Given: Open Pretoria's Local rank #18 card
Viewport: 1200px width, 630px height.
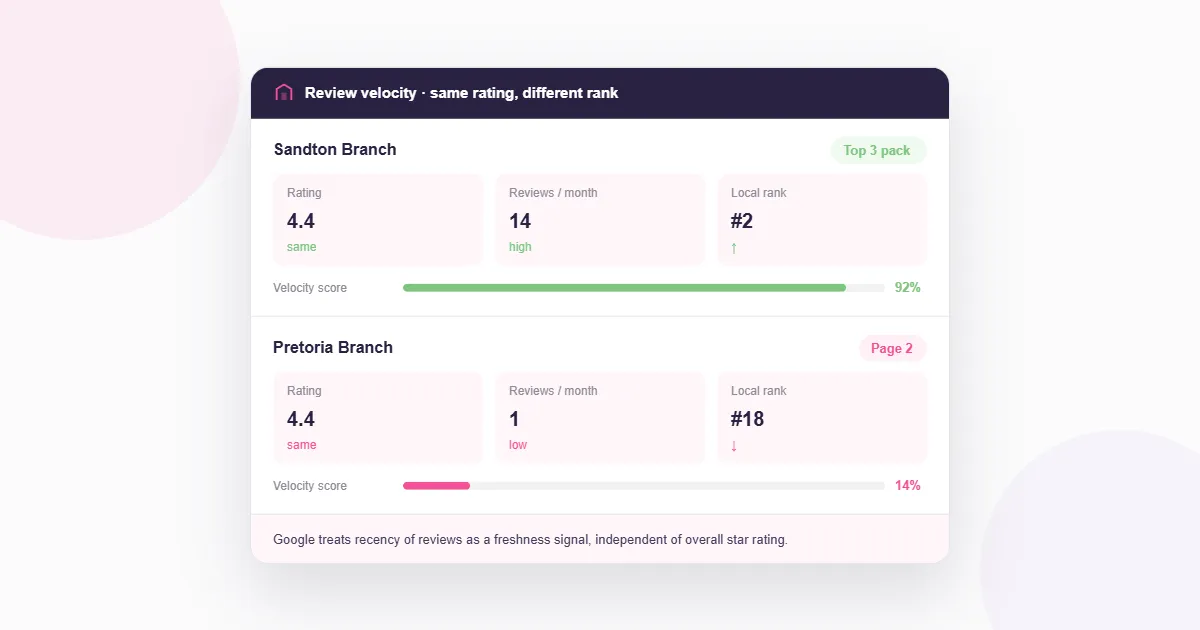Looking at the screenshot, I should click(x=822, y=418).
